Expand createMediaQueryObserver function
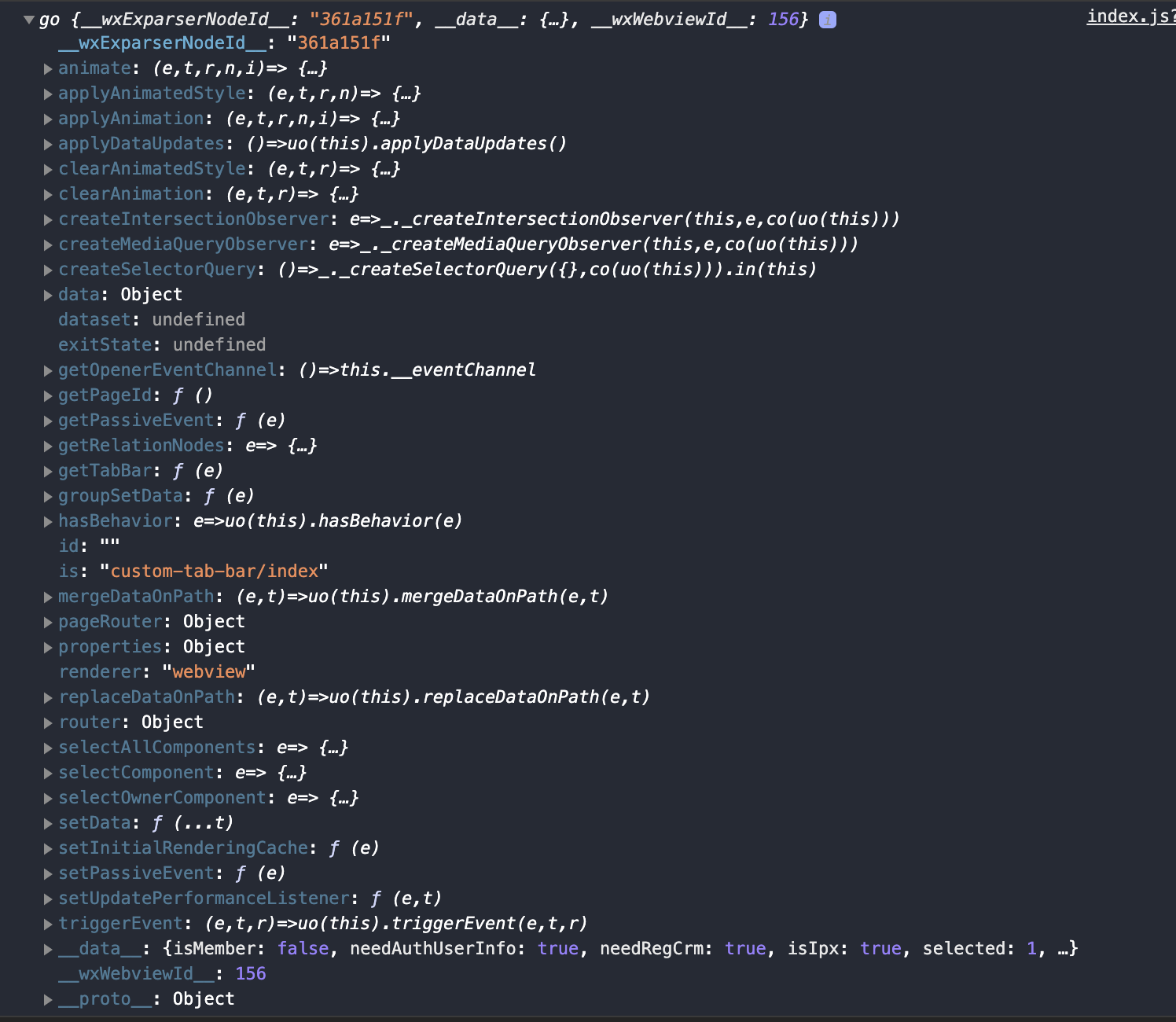The image size is (1176, 1022). tap(48, 245)
